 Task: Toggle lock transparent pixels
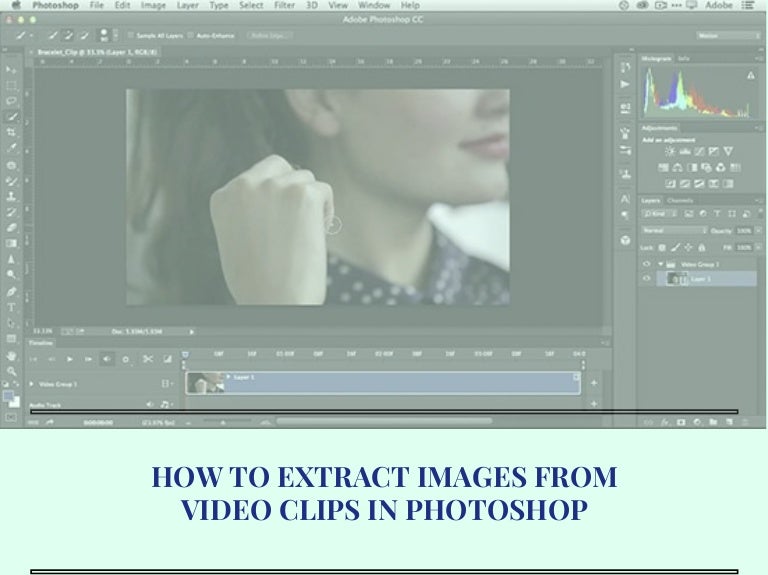click(662, 248)
